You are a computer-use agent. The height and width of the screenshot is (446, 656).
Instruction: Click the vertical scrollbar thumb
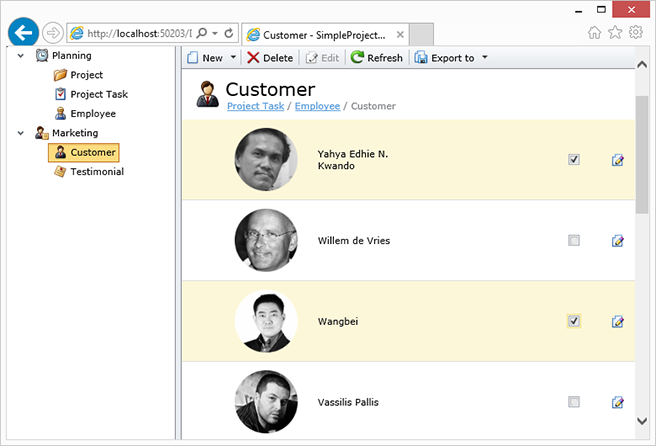pos(642,155)
